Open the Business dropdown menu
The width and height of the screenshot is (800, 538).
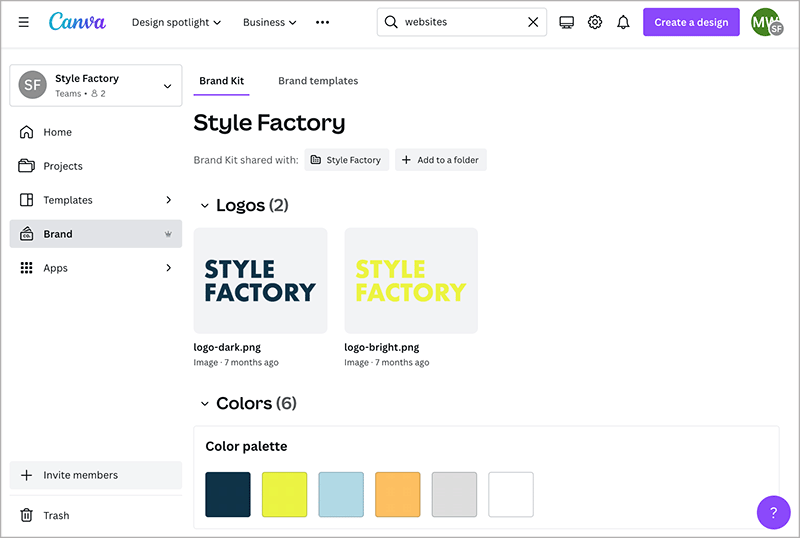(x=269, y=22)
